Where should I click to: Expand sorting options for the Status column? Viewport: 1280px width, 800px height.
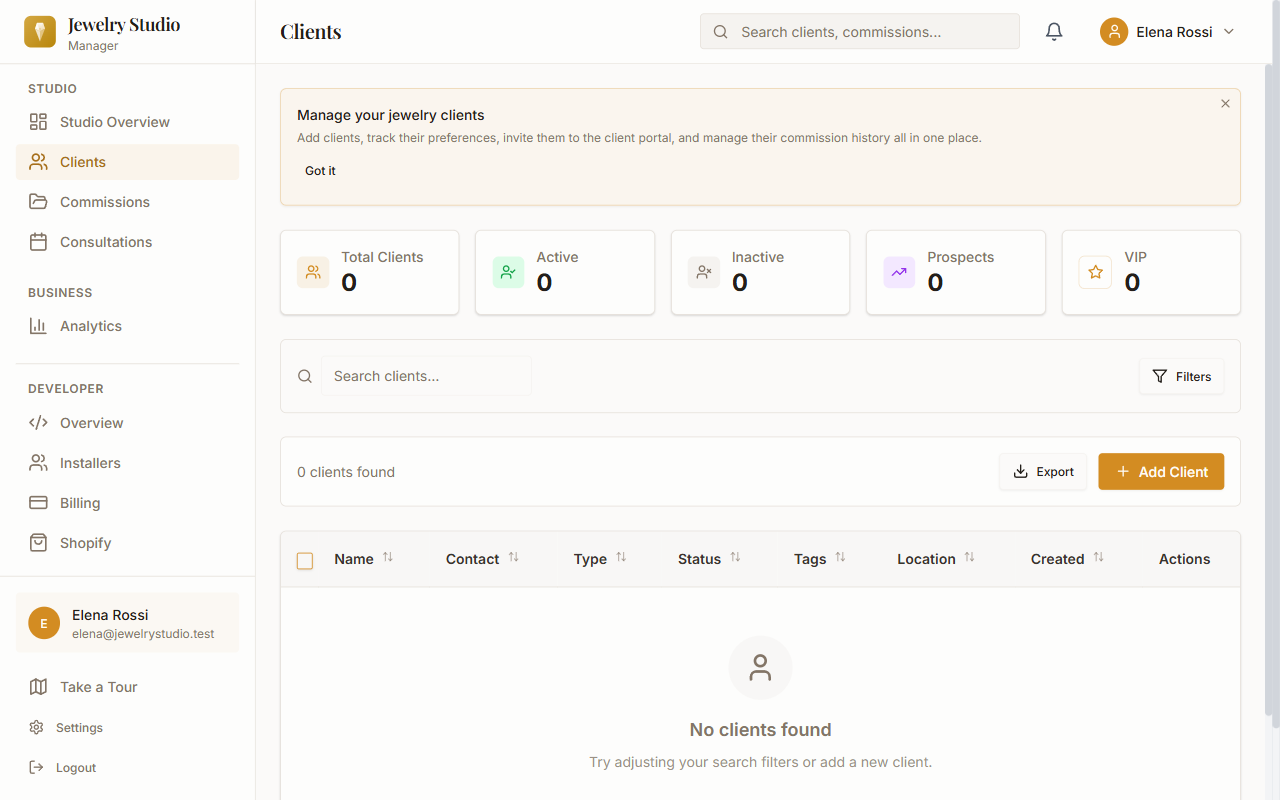coord(737,558)
